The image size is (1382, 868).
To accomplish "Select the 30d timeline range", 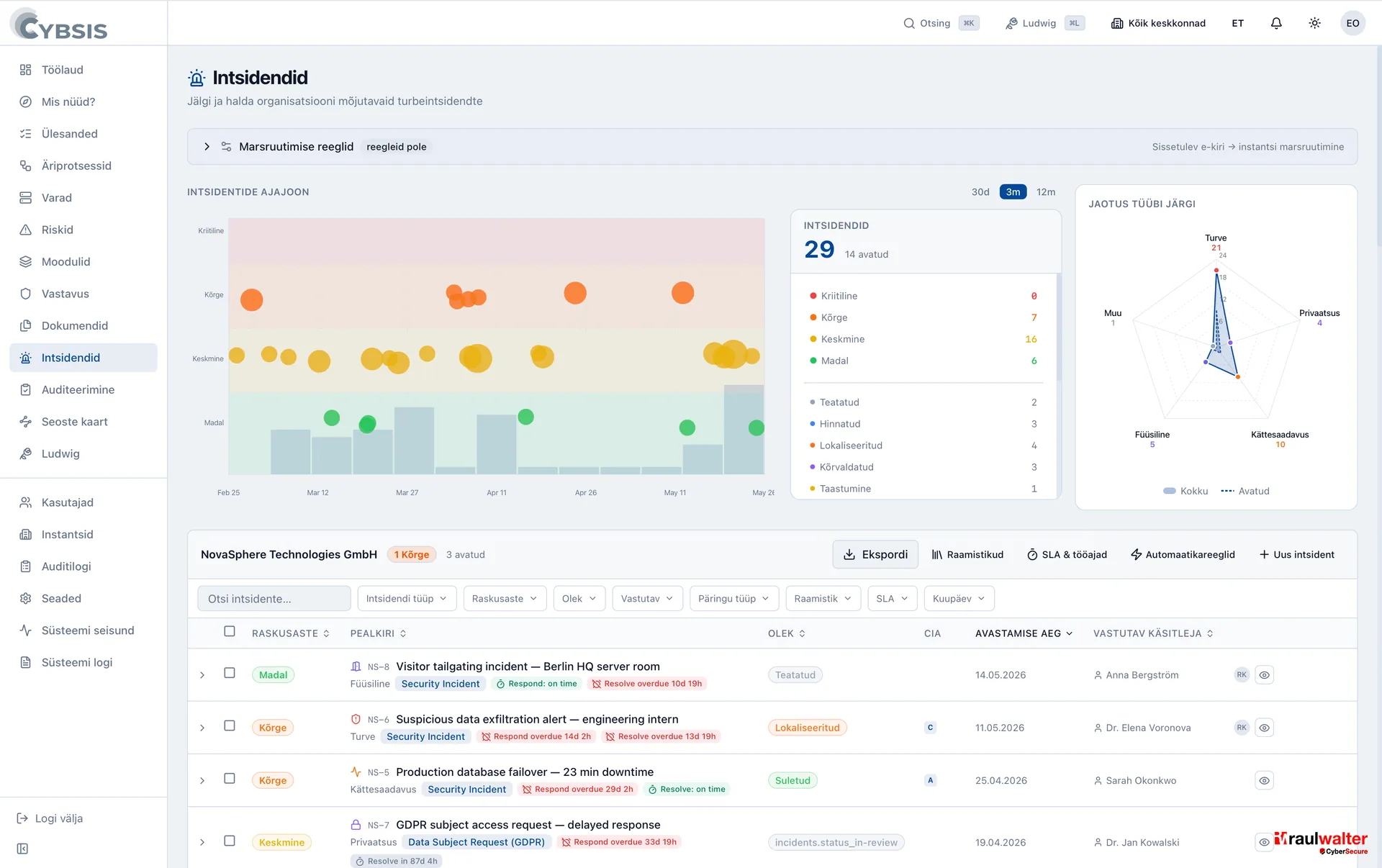I will click(x=980, y=192).
